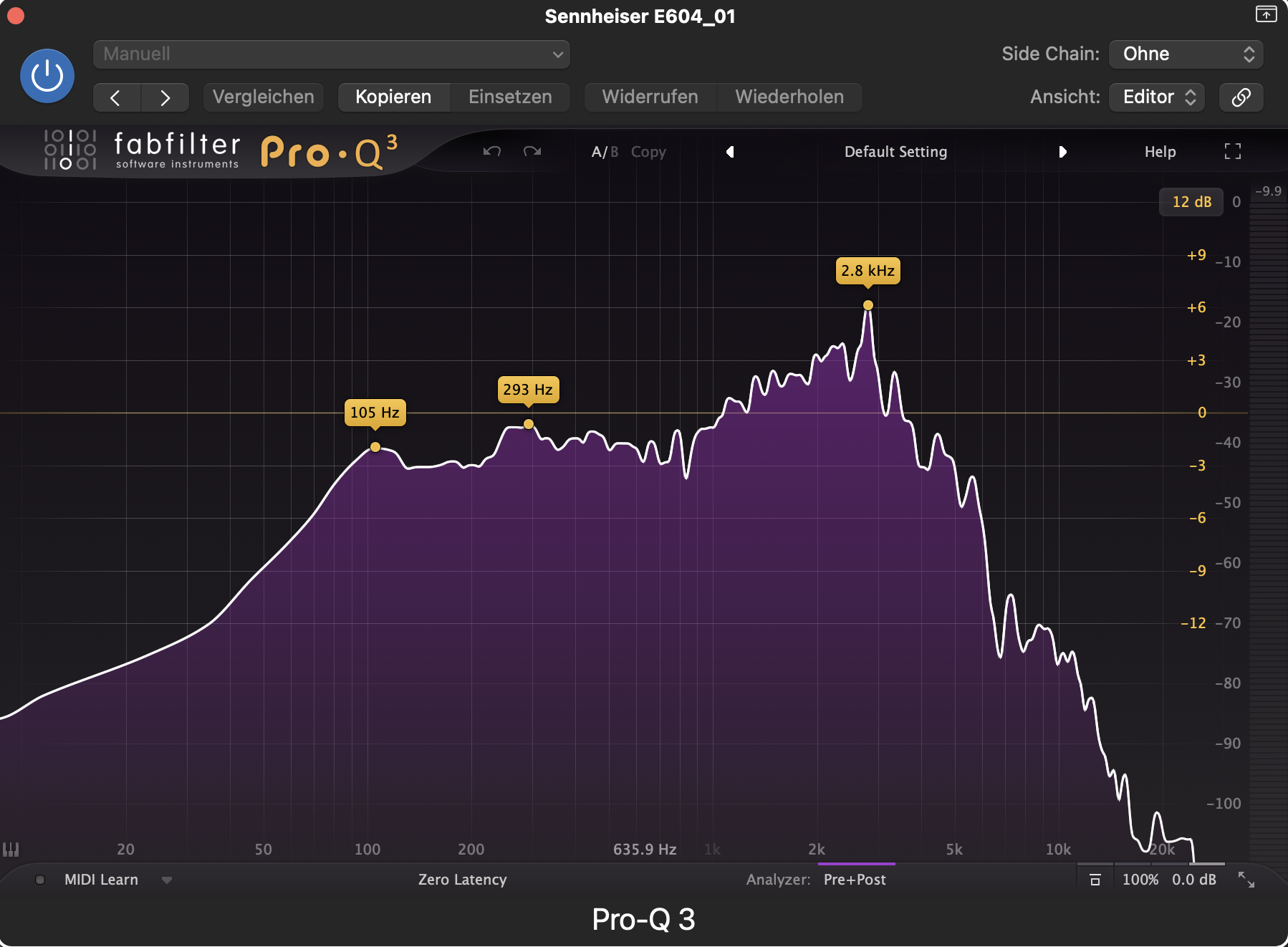1288x947 pixels.
Task: Click the 0.0 dB output gain value
Action: click(1194, 880)
